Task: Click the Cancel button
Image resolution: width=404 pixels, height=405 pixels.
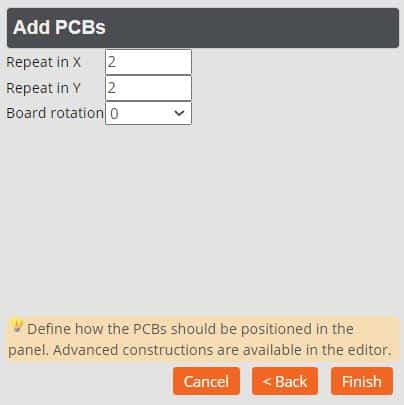Action: (206, 381)
